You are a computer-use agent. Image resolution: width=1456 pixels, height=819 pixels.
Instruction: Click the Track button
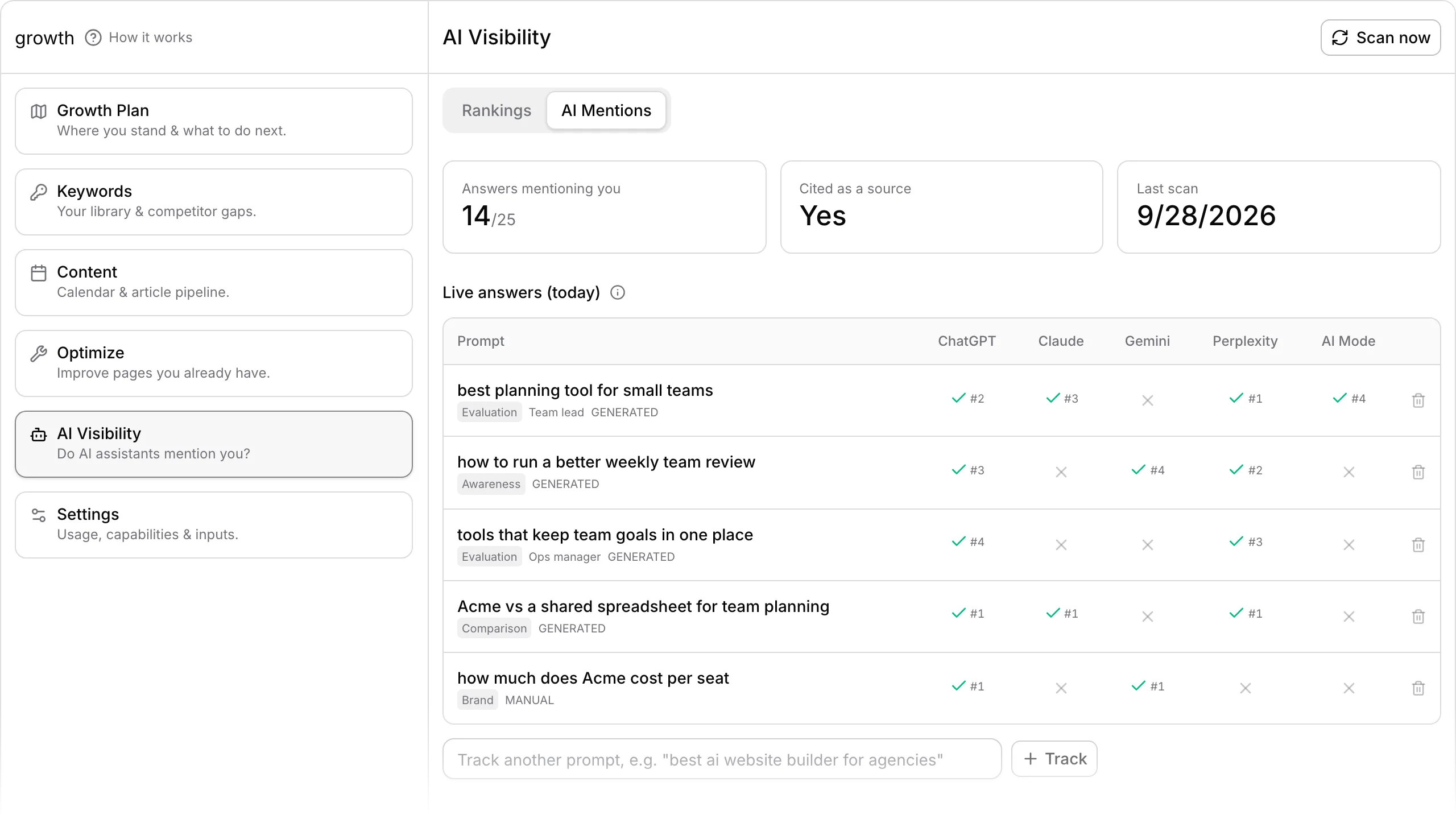tap(1054, 759)
